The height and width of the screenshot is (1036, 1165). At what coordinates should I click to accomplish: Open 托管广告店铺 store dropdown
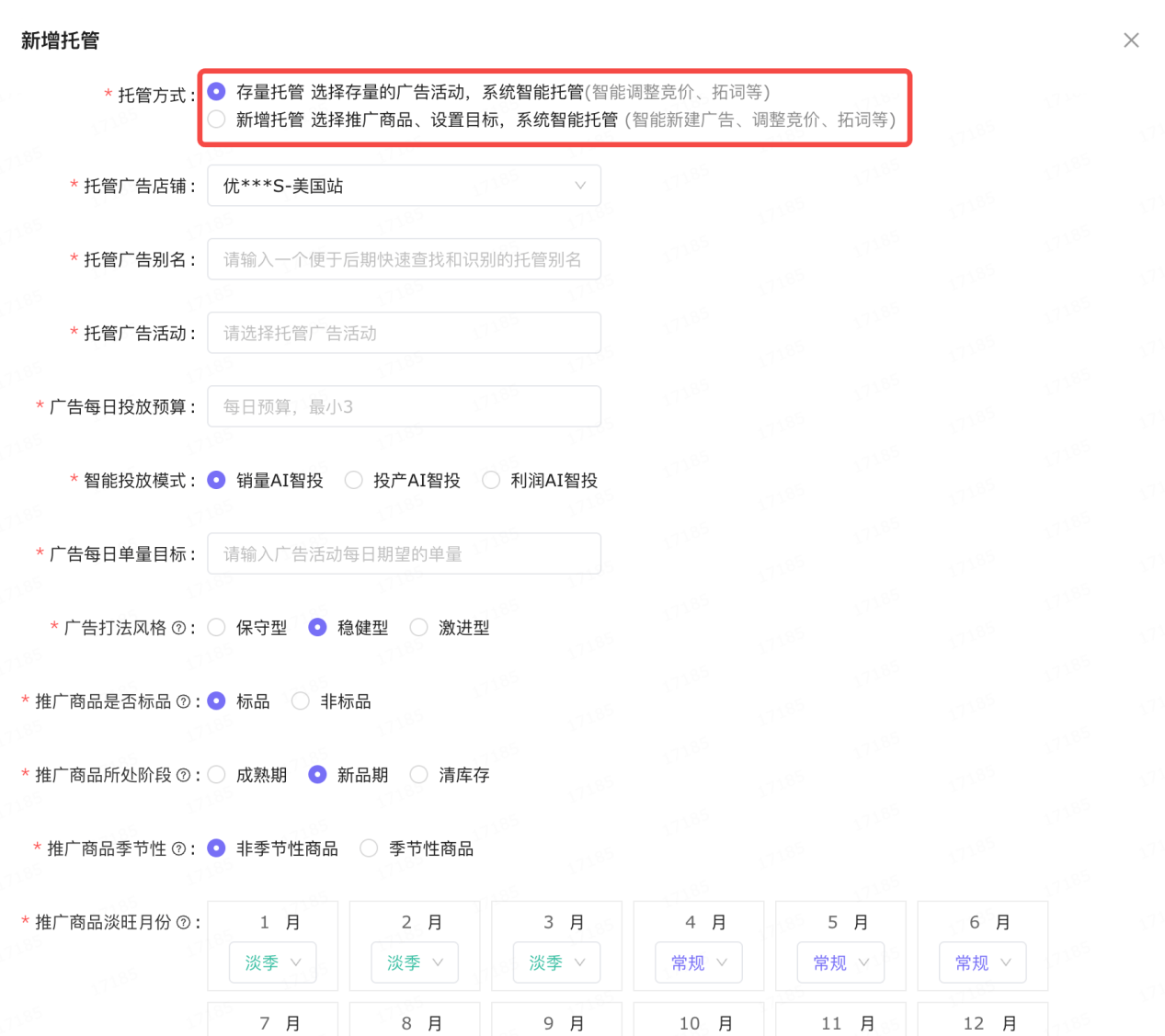tap(405, 186)
